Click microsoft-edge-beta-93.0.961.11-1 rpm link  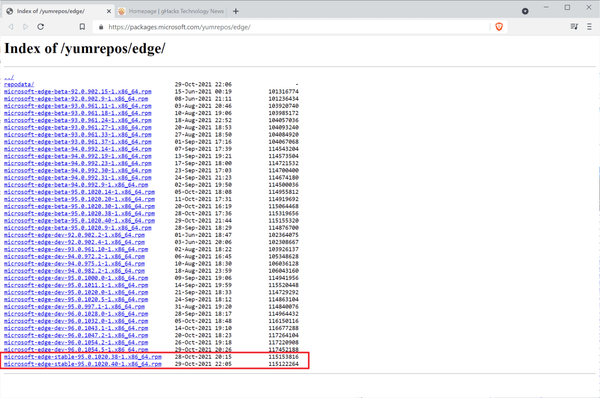tap(78, 106)
